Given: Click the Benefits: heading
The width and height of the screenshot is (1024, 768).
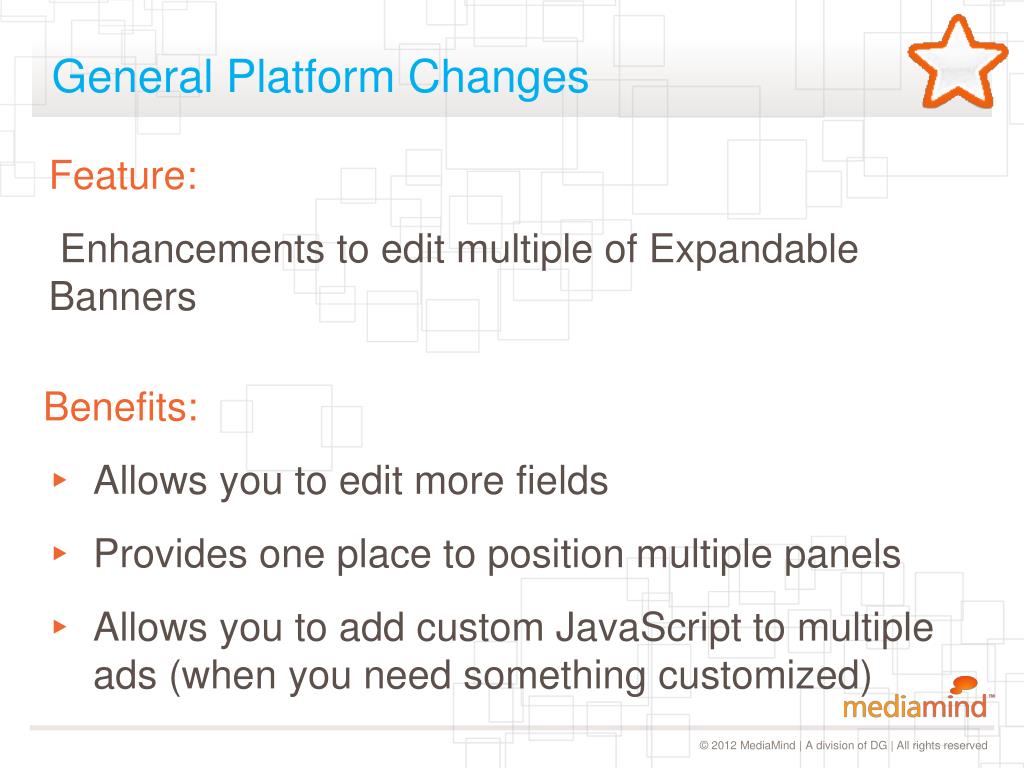Looking at the screenshot, I should tap(121, 407).
